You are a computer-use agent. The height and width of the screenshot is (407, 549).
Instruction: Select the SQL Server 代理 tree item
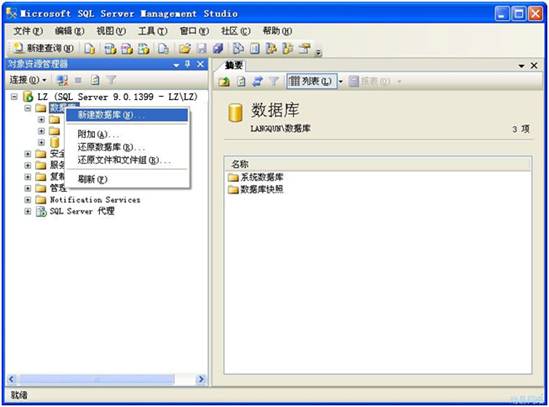[82, 211]
